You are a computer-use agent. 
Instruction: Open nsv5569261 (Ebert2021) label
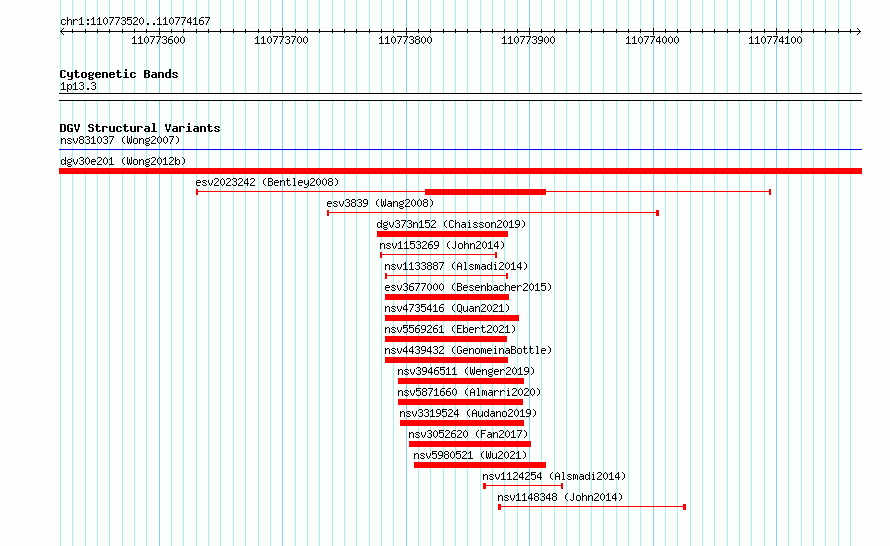click(450, 329)
